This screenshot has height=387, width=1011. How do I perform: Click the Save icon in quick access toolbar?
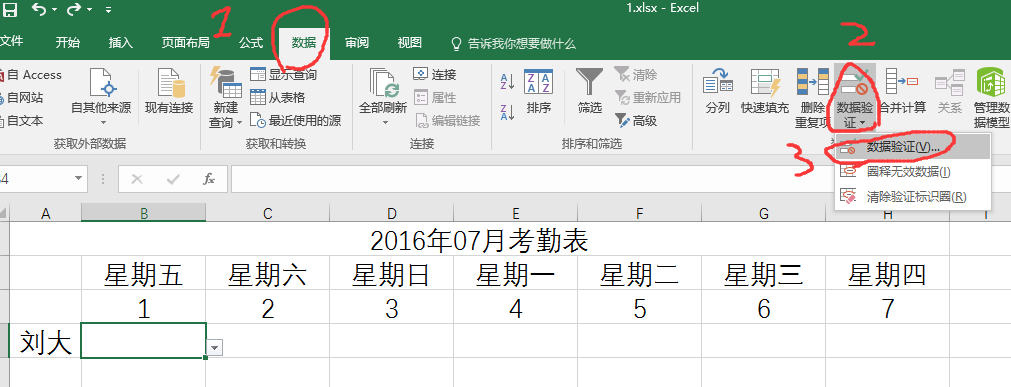pos(10,9)
